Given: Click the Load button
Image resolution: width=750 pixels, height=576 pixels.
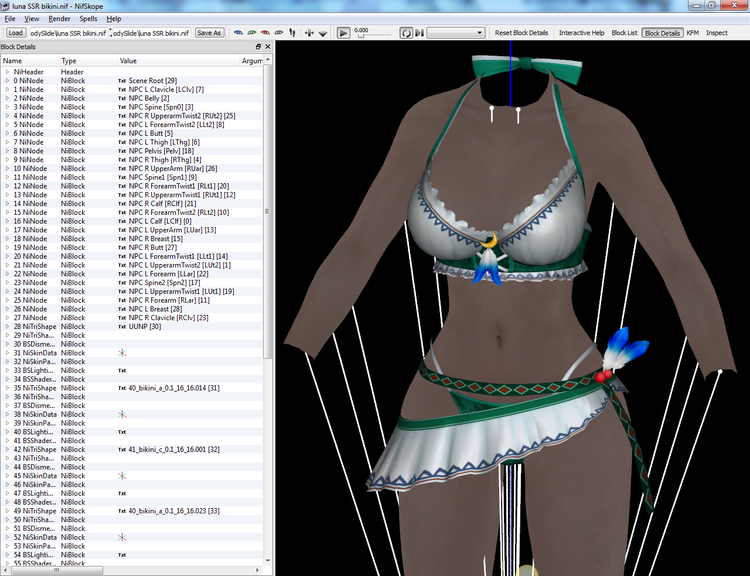Looking at the screenshot, I should pos(16,33).
